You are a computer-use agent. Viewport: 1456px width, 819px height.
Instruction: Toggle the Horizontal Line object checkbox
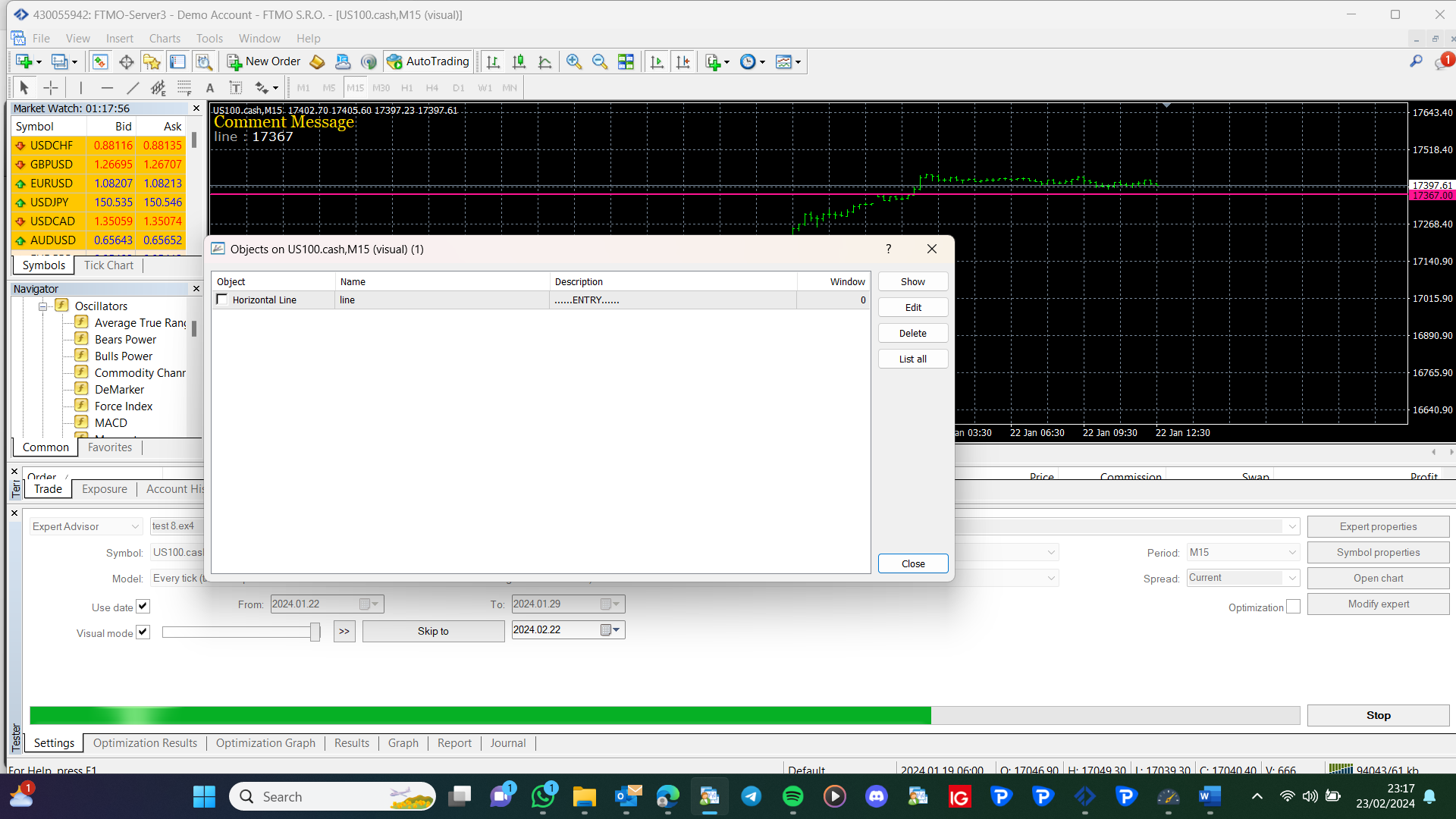tap(222, 300)
